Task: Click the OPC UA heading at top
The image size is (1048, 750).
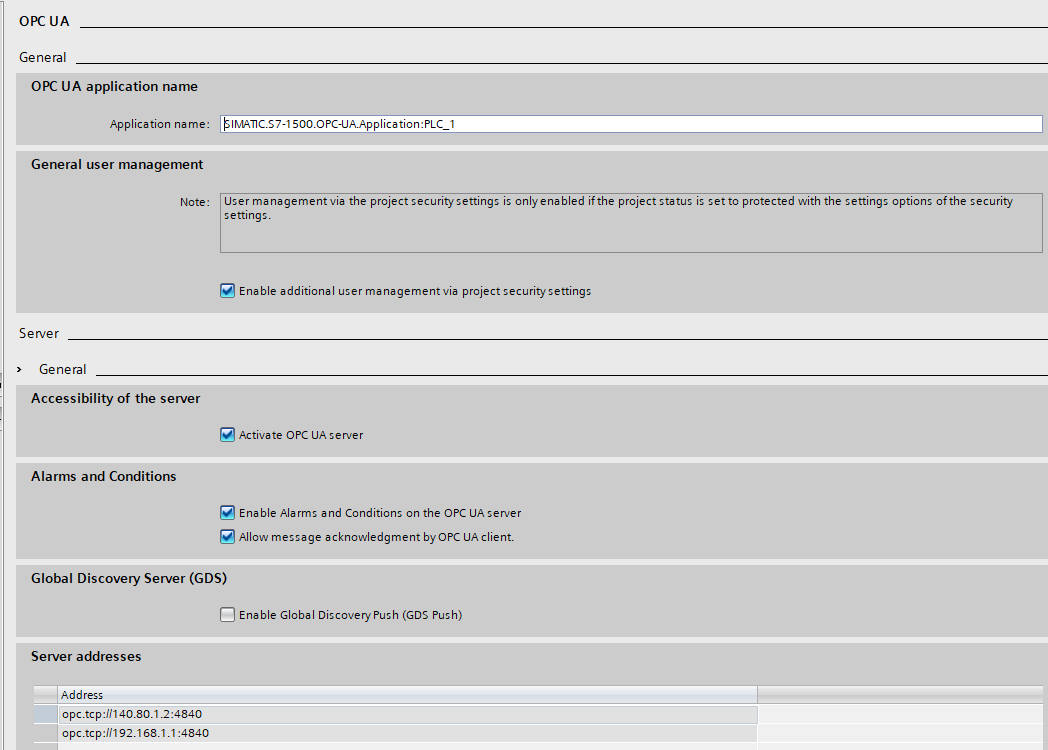Action: click(x=44, y=20)
